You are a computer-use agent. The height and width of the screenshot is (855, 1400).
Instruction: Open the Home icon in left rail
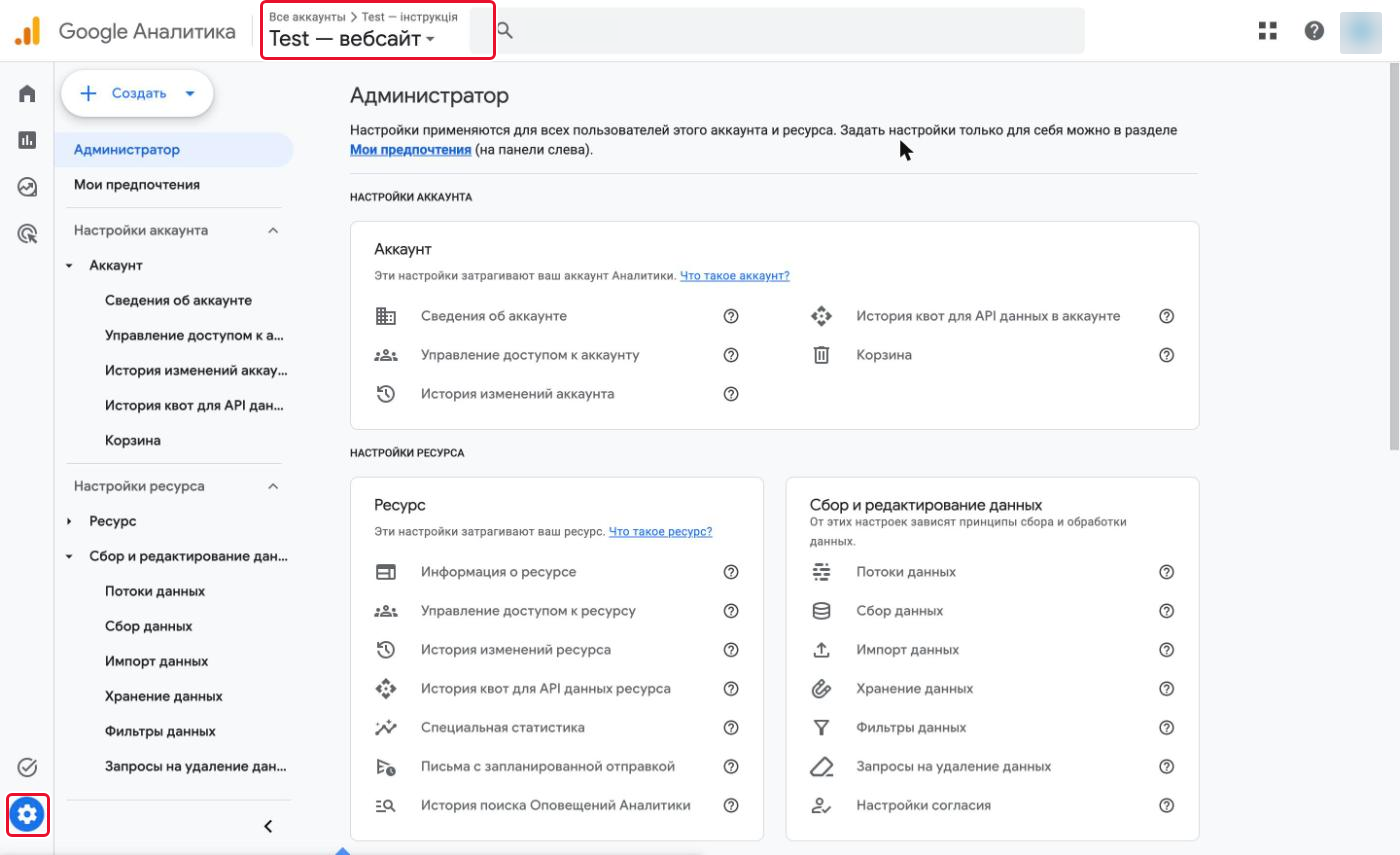(27, 94)
